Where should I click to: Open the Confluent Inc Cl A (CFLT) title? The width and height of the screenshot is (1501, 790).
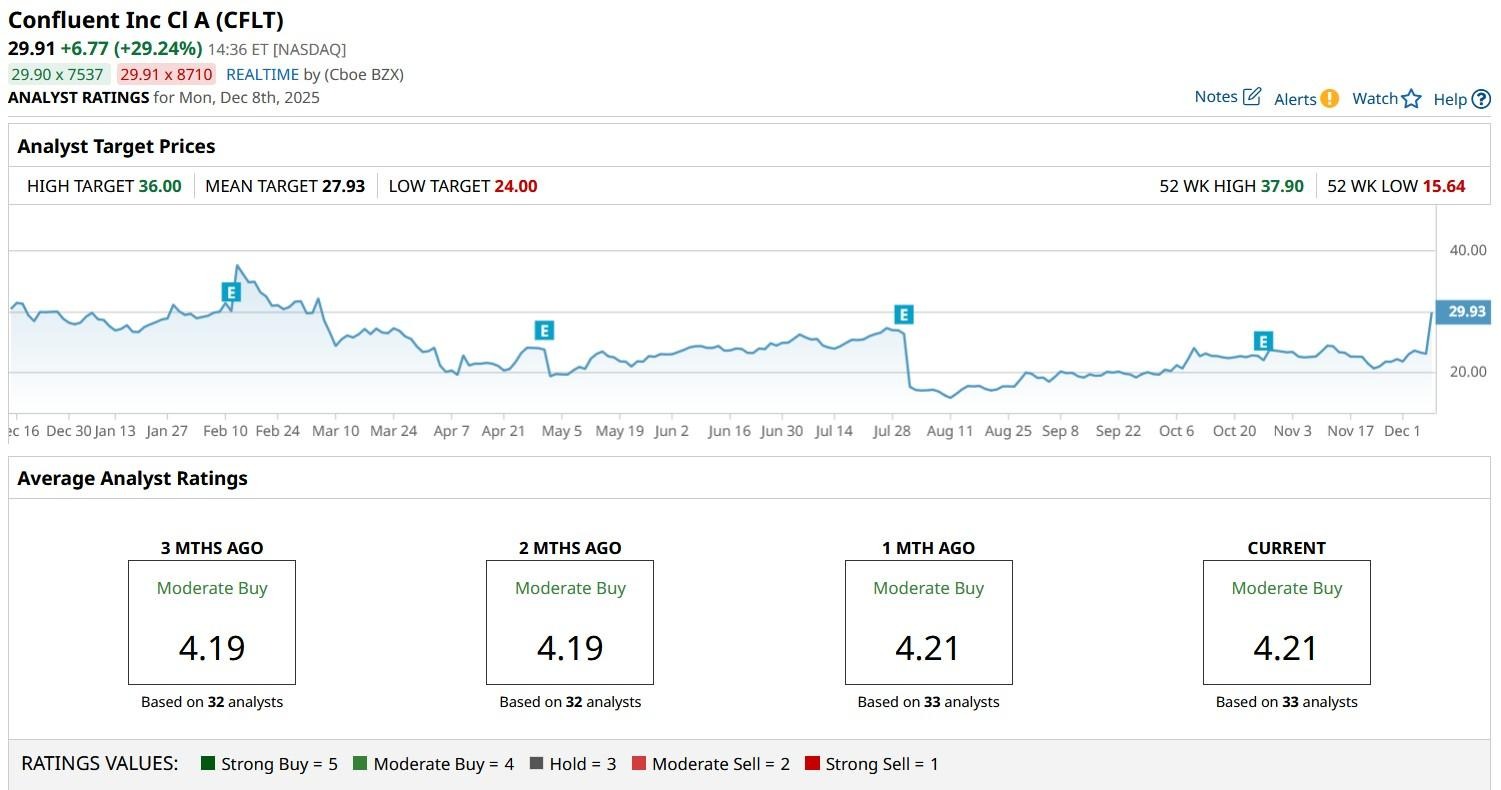[146, 20]
